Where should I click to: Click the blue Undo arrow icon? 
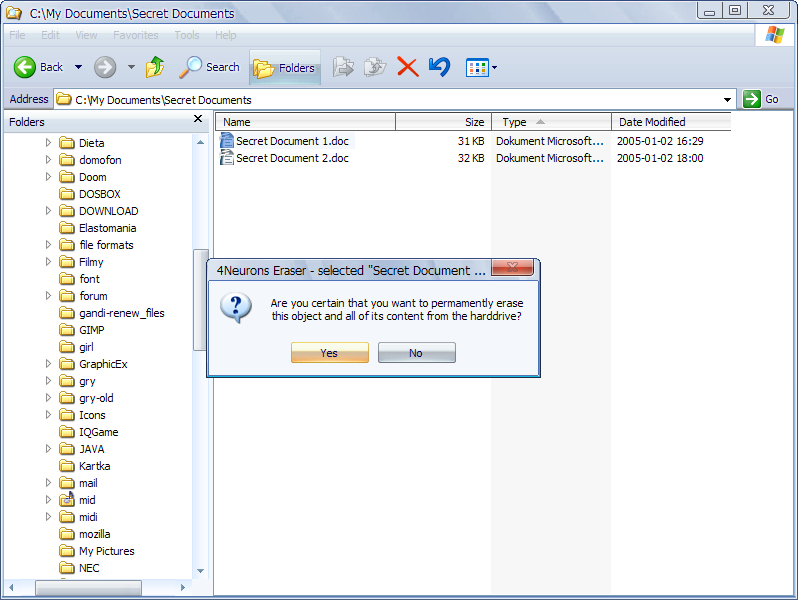point(439,67)
